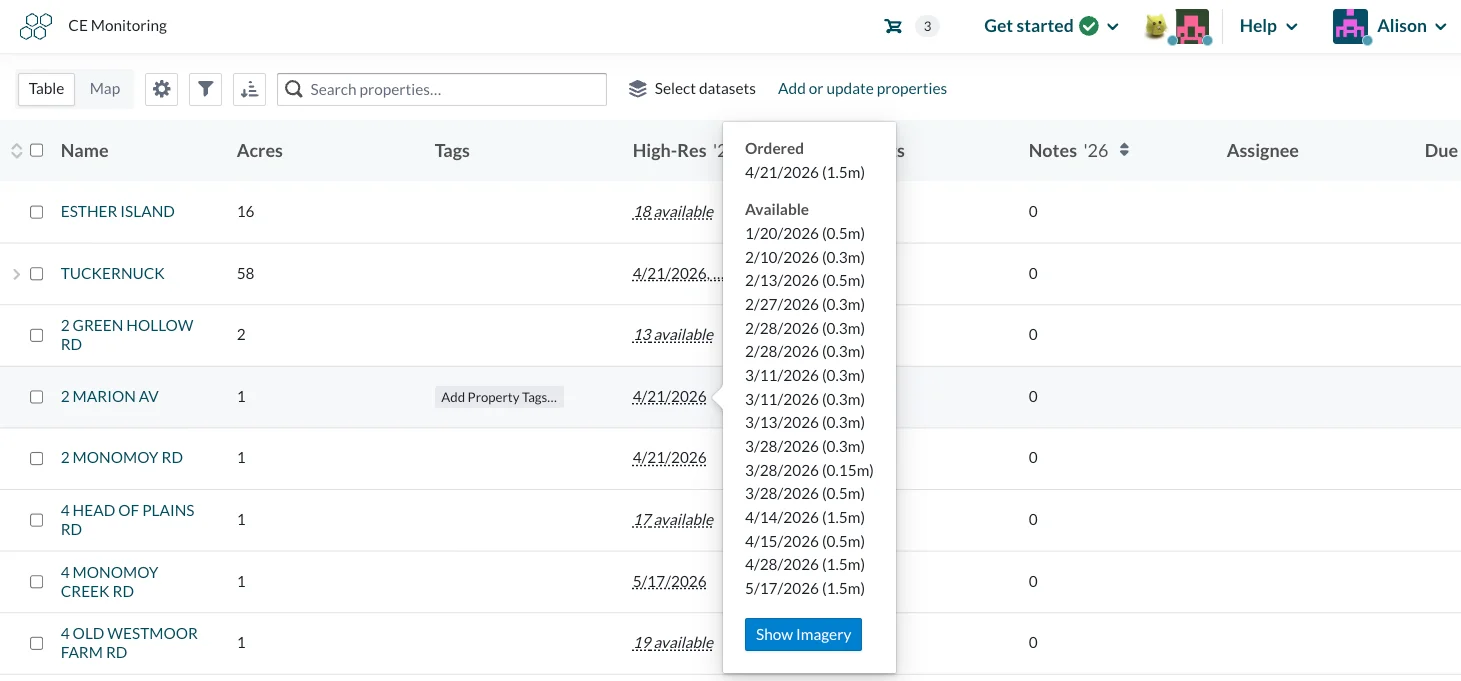Toggle the select-all header checkbox

37,150
